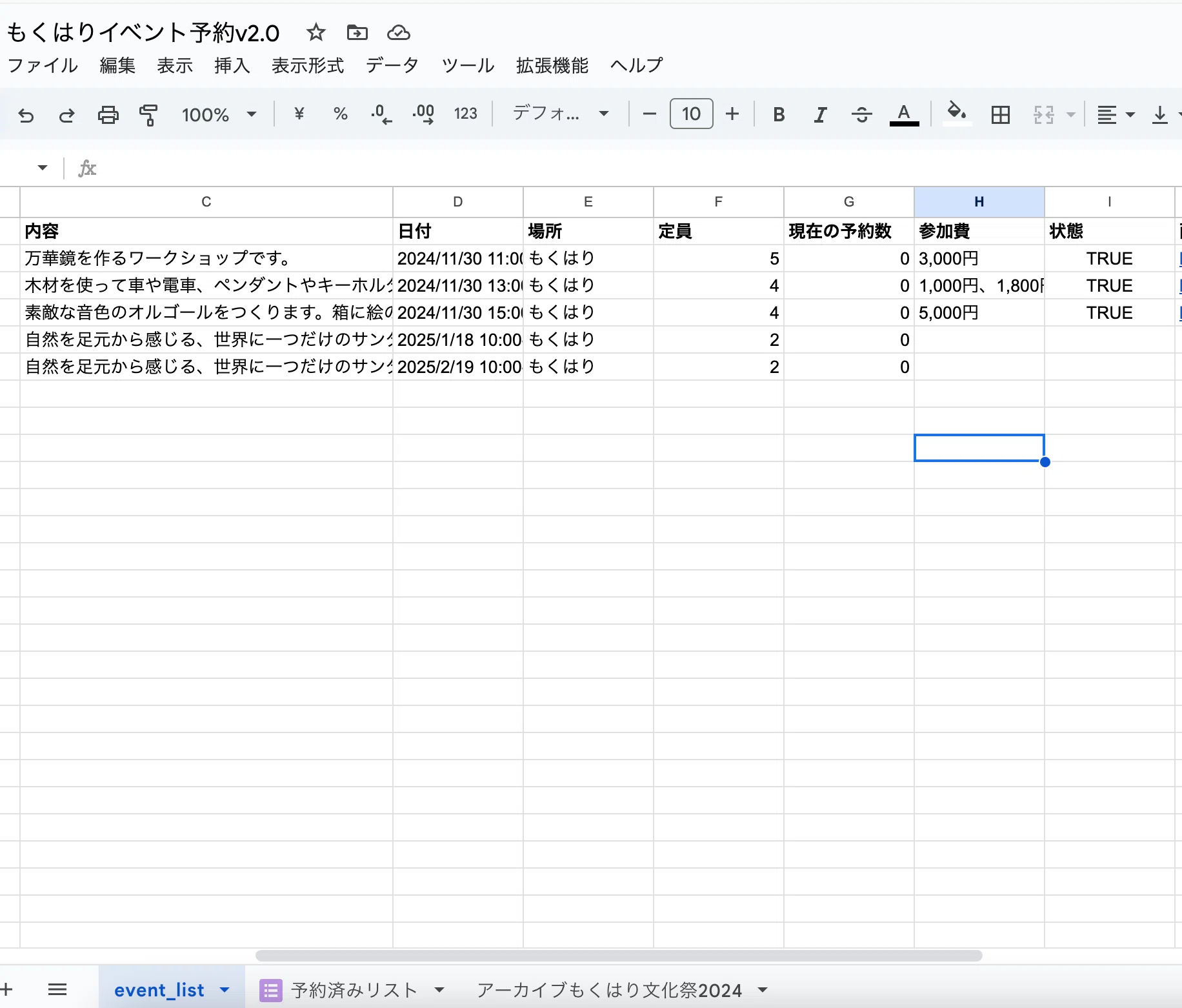Open the text color picker

[904, 115]
